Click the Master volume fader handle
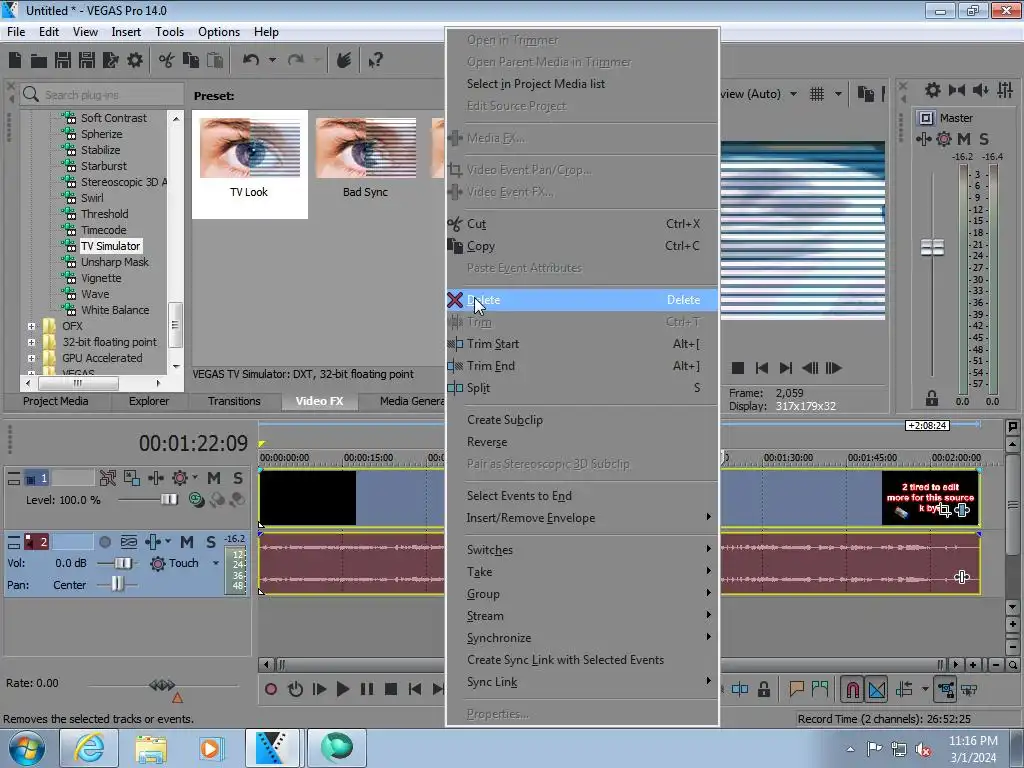The image size is (1024, 768). 932,248
